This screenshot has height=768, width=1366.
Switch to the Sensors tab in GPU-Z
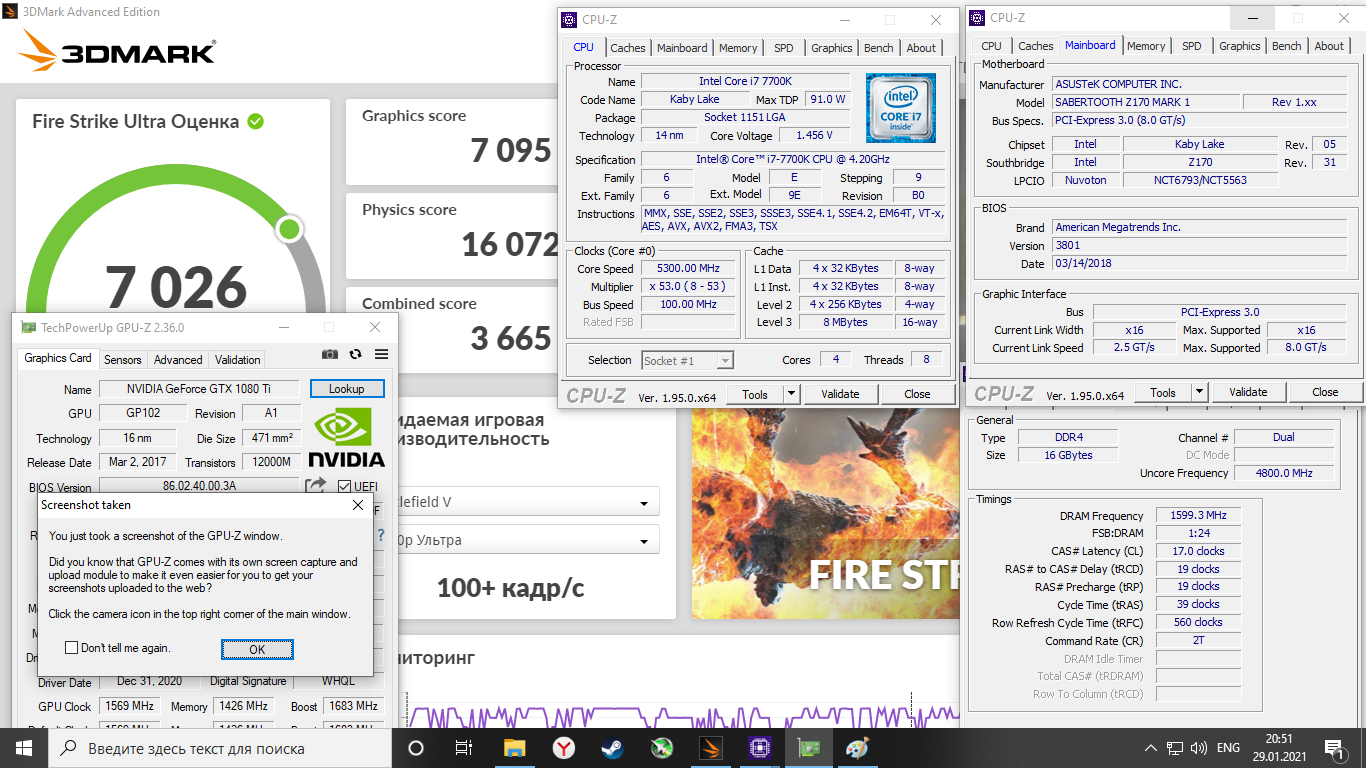click(122, 359)
